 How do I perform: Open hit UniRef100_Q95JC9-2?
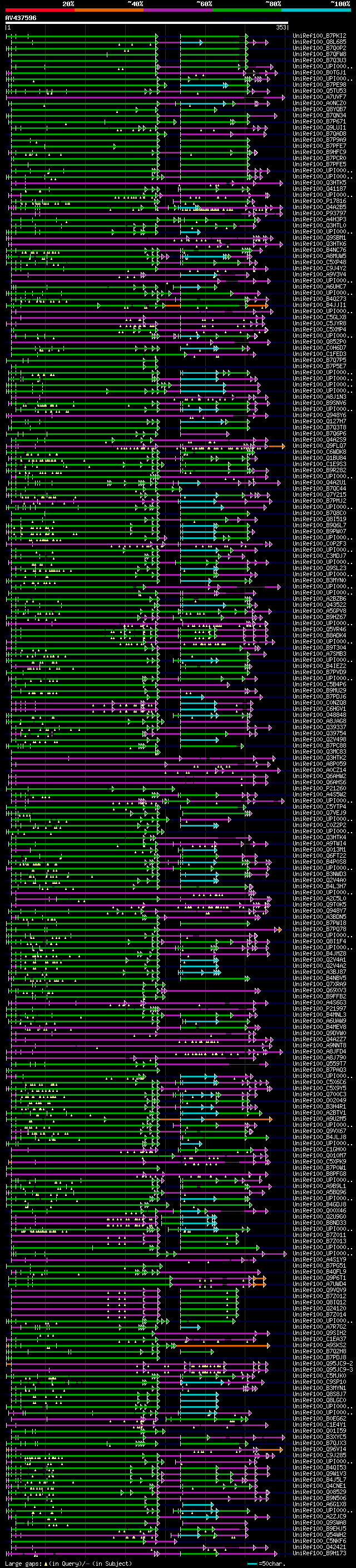[x=323, y=1363]
